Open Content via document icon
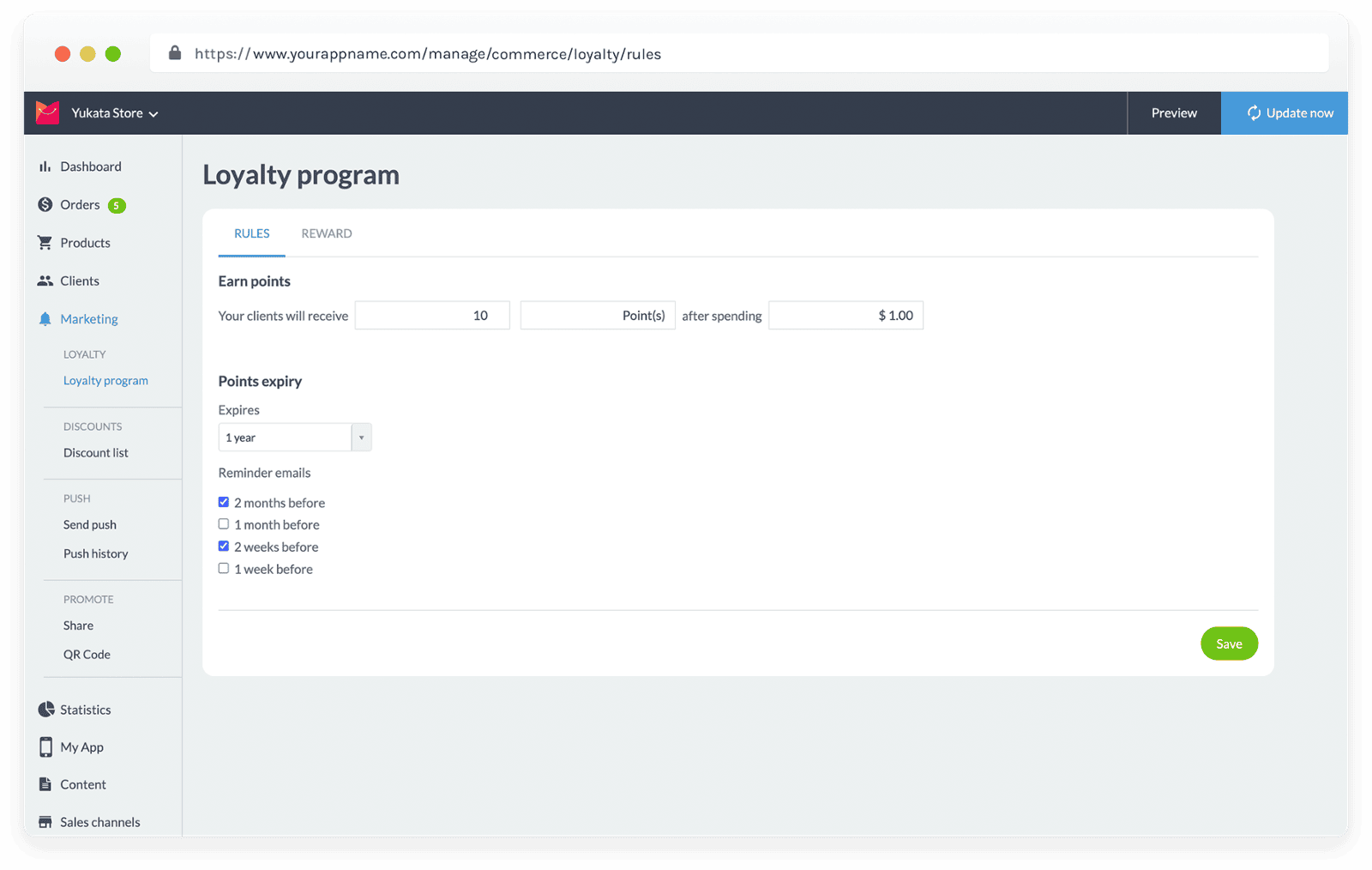 [45, 783]
